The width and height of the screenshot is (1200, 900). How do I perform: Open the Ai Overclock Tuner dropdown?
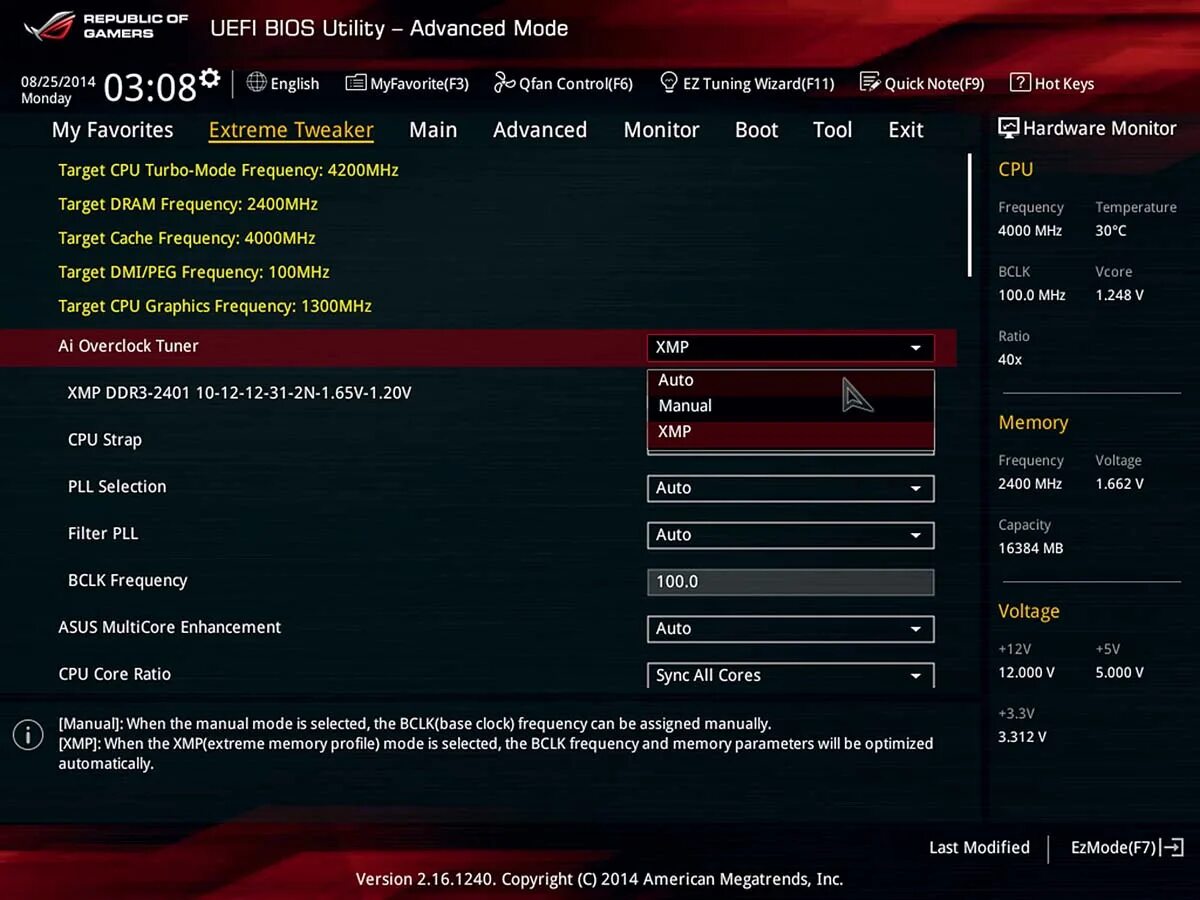790,347
